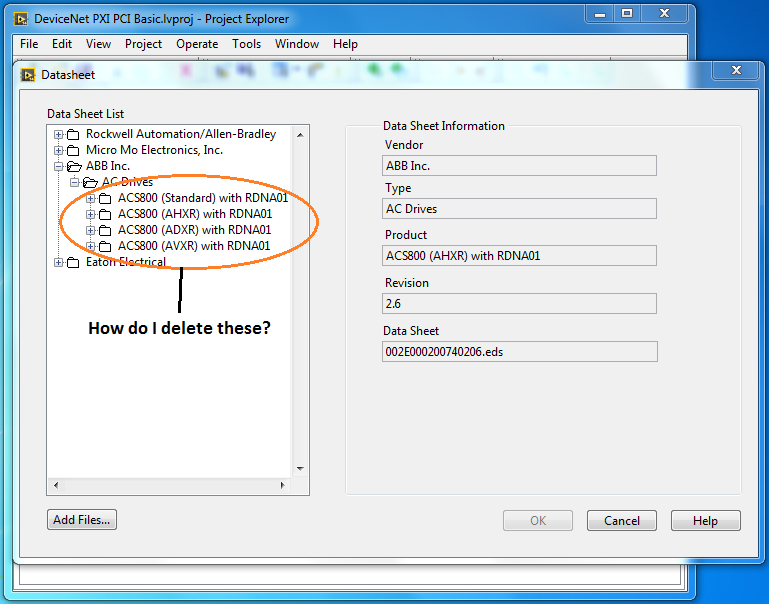The image size is (769, 604).
Task: Select ABB Inc. in Data Sheet List
Action: coord(108,166)
